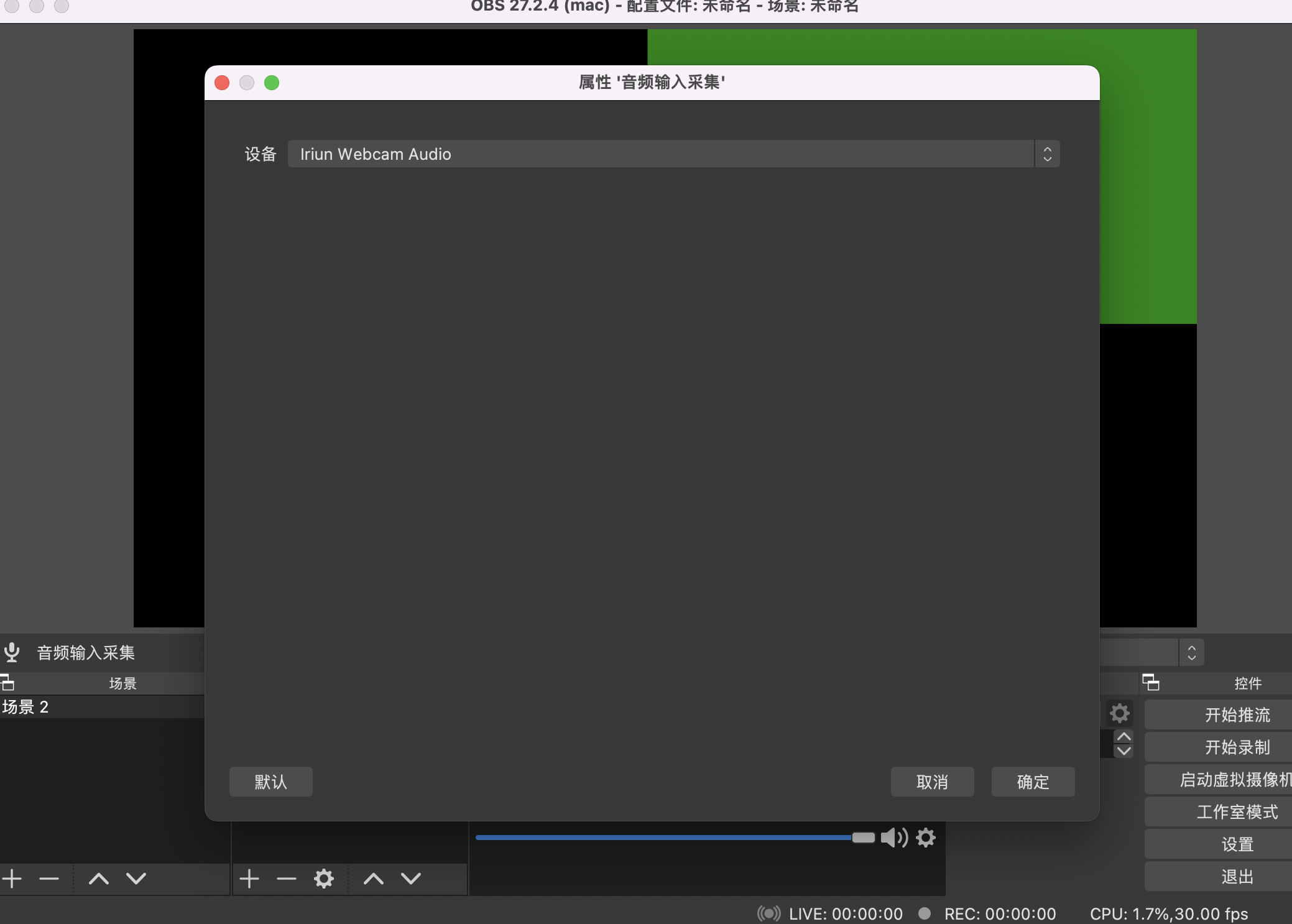Open mixer settings gear next to speaker
The width and height of the screenshot is (1292, 924).
[926, 838]
